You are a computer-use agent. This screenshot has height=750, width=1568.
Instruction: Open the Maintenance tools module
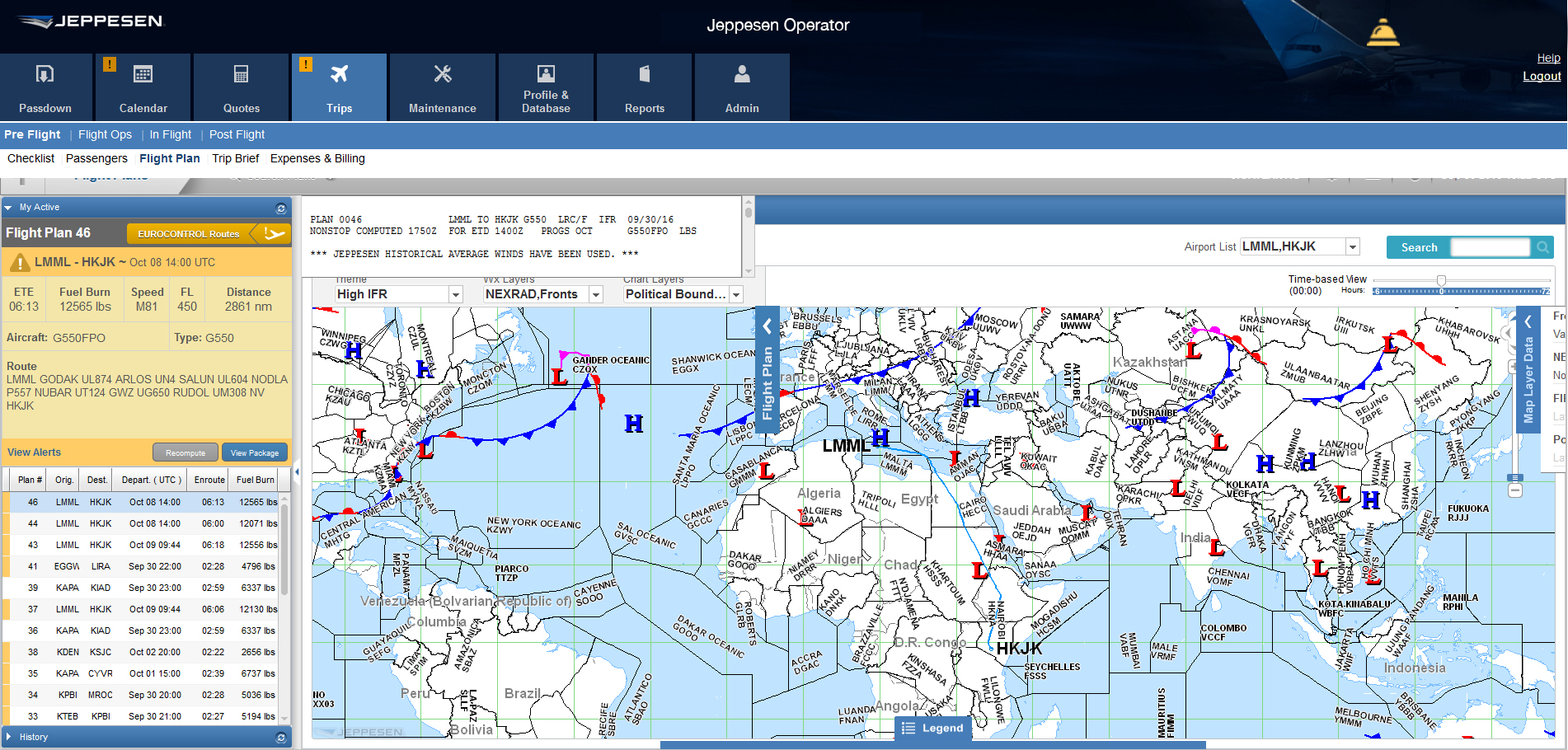click(x=443, y=87)
